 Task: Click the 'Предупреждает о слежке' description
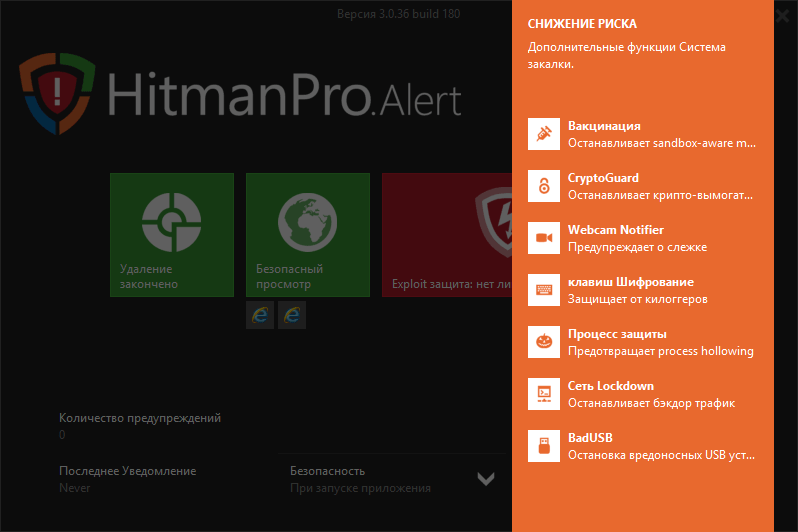(x=637, y=247)
